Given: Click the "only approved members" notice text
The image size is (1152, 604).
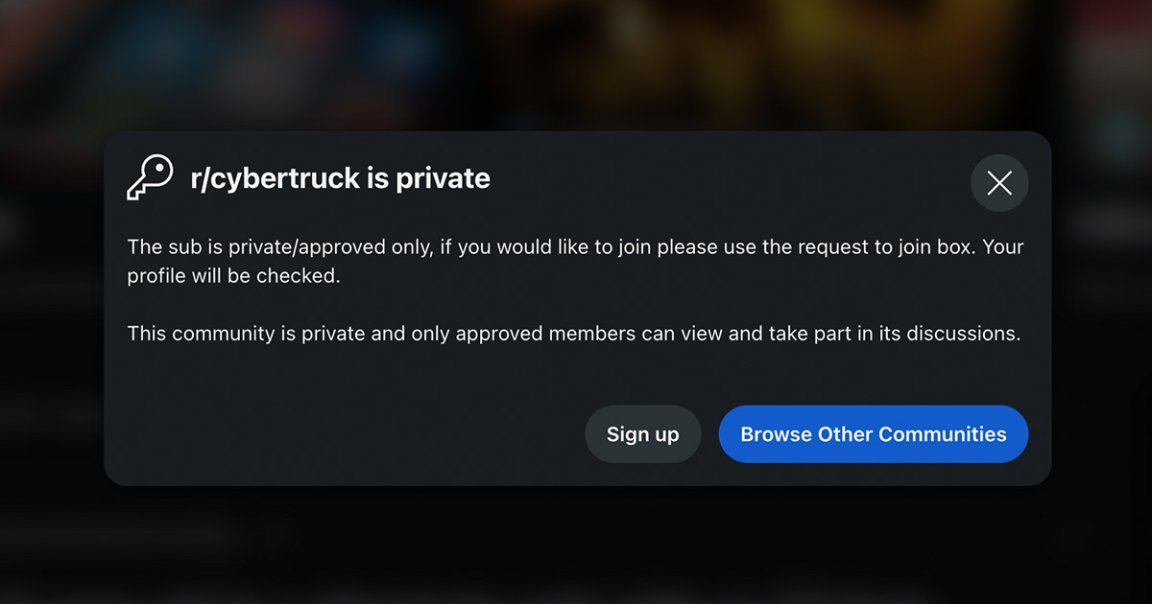Looking at the screenshot, I should click(573, 334).
